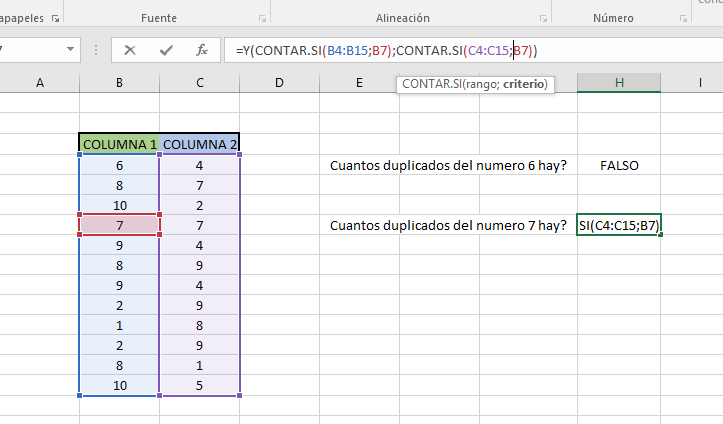Select the COLUMNA 1 header cell
The image size is (723, 424).
tap(119, 144)
